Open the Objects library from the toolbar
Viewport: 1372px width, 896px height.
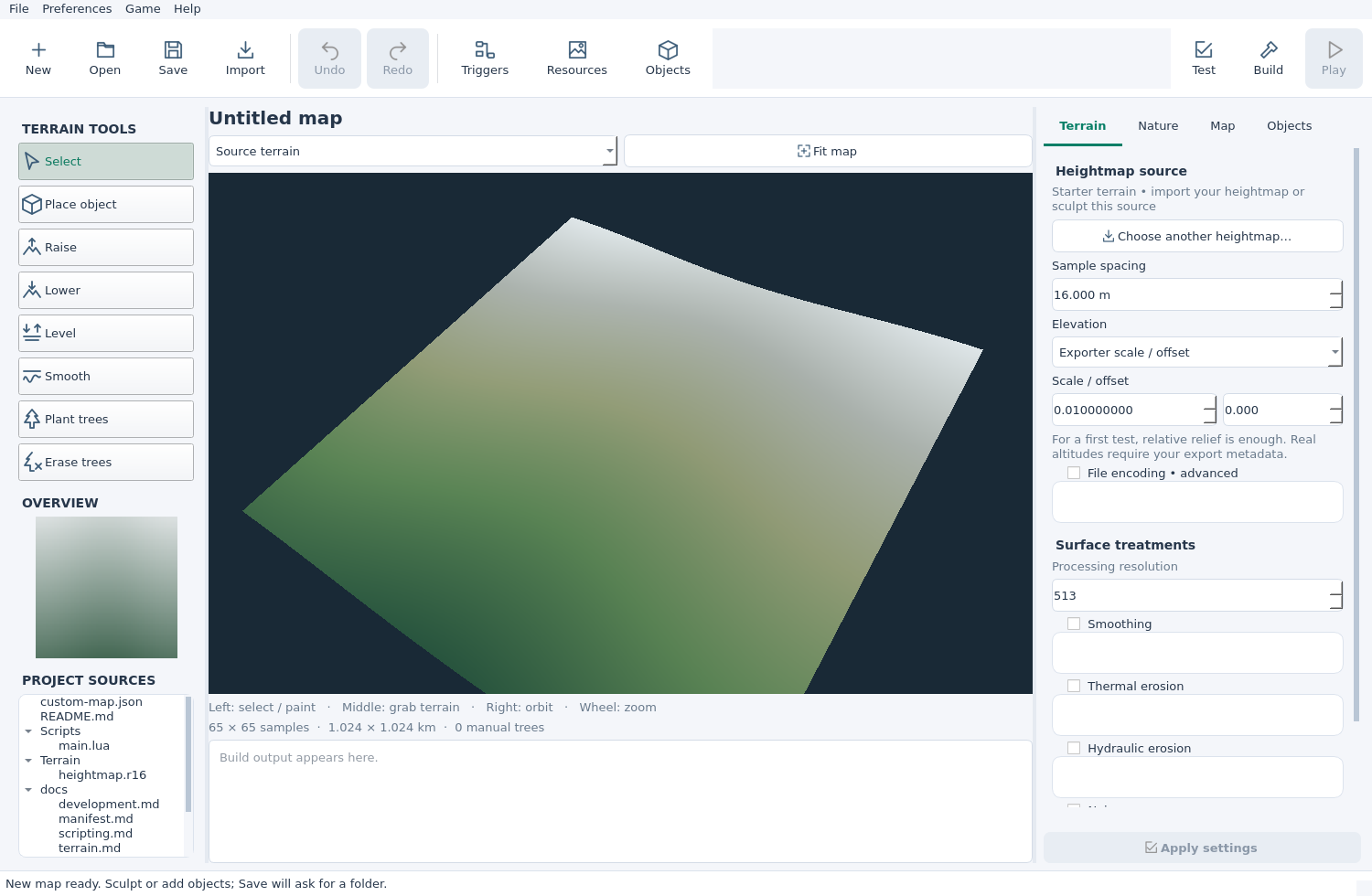pos(668,59)
